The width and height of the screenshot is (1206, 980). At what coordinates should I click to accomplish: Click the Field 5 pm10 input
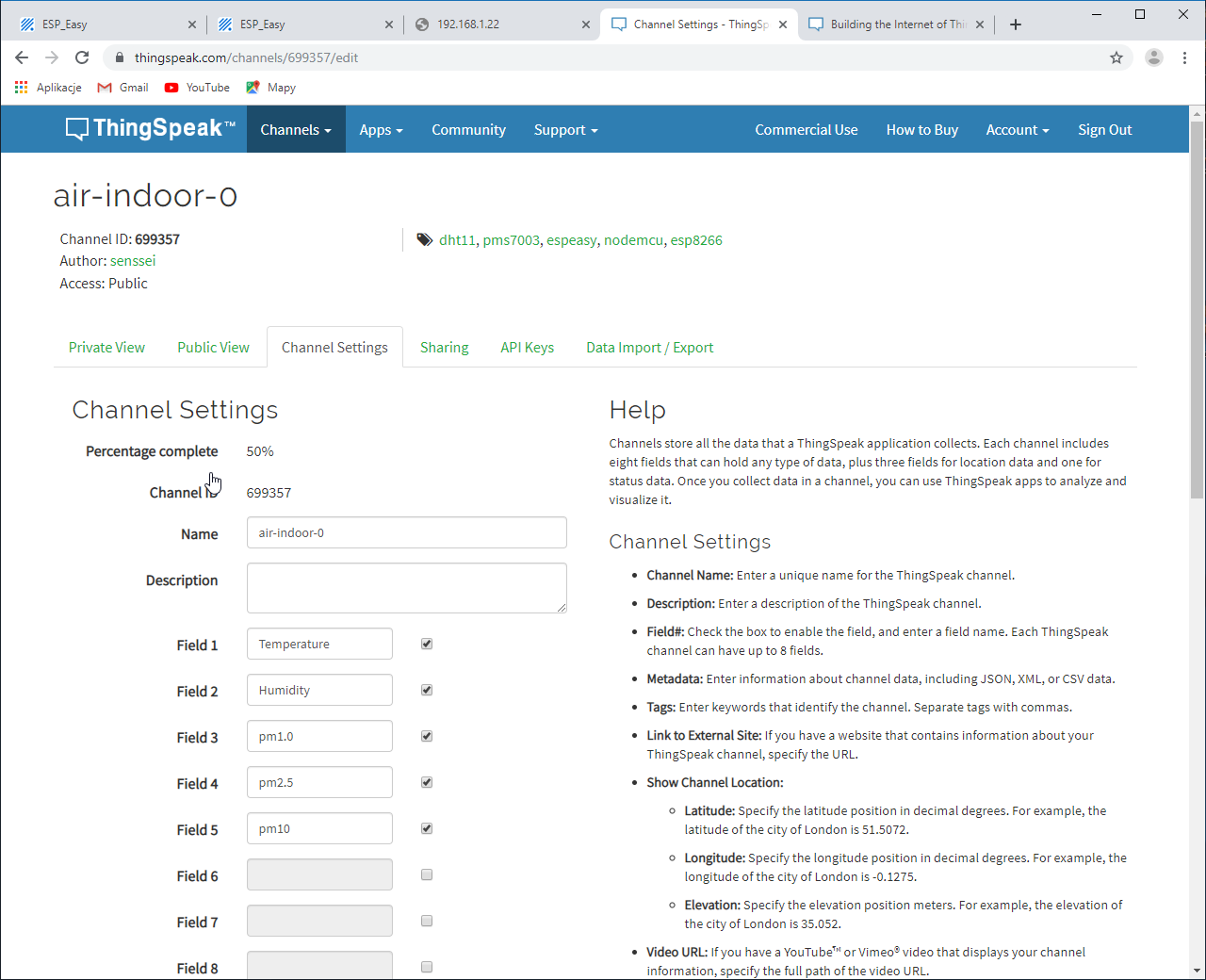[319, 828]
